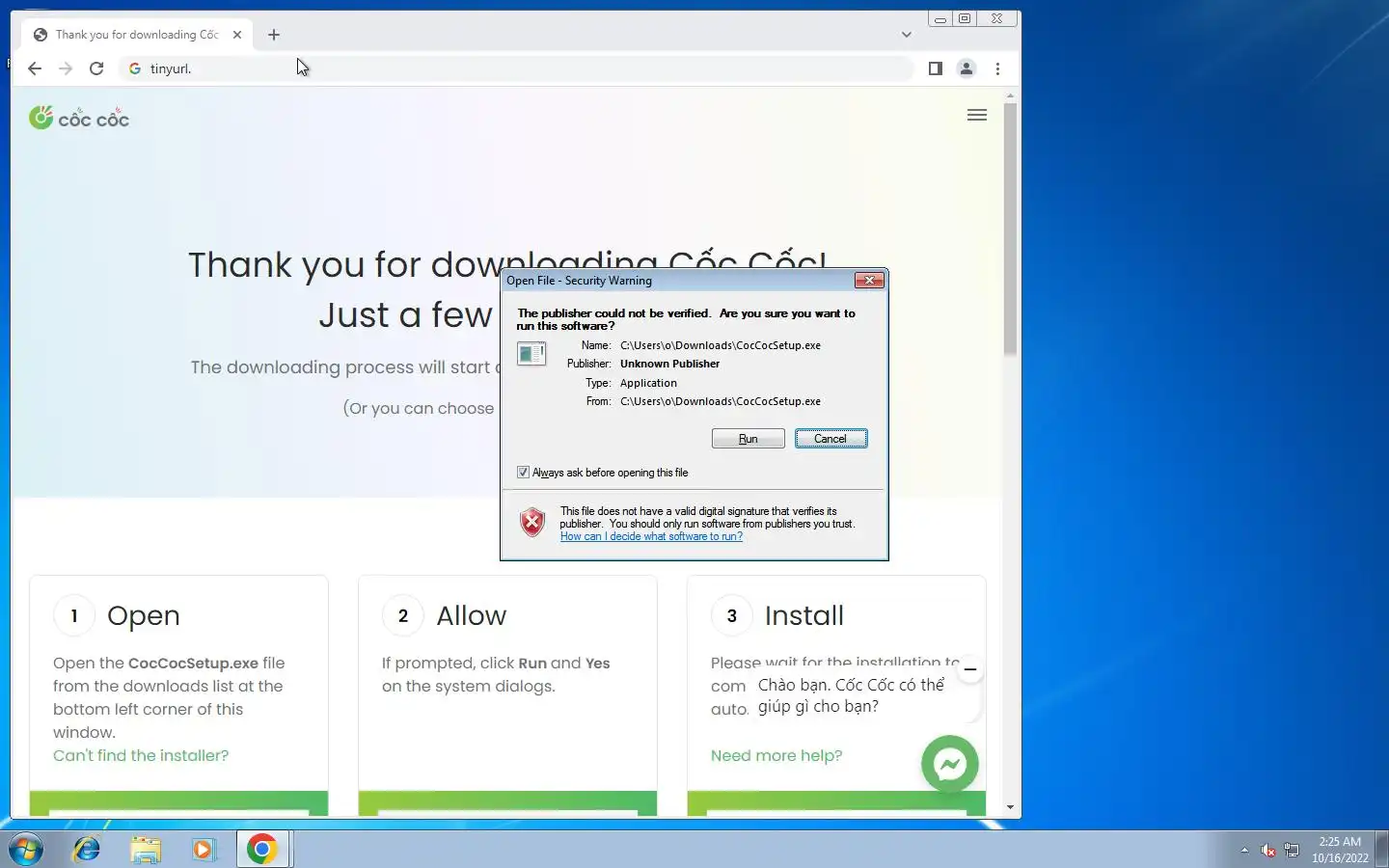The height and width of the screenshot is (868, 1389).
Task: Minimize the Cốc Cốc chat greeting
Action: point(970,669)
